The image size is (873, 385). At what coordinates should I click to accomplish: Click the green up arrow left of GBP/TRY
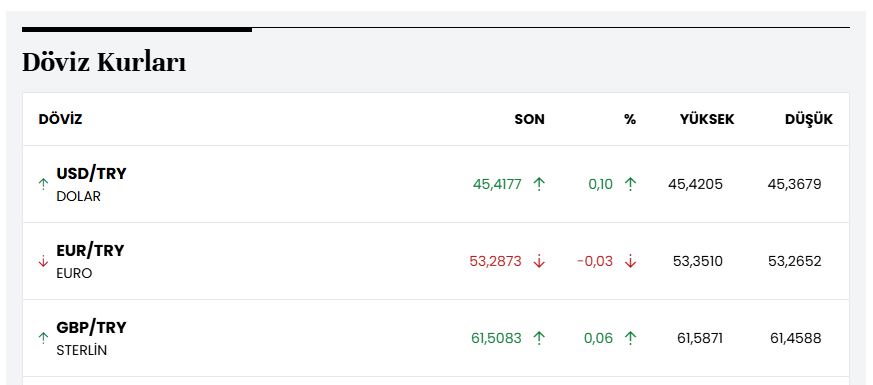click(43, 338)
